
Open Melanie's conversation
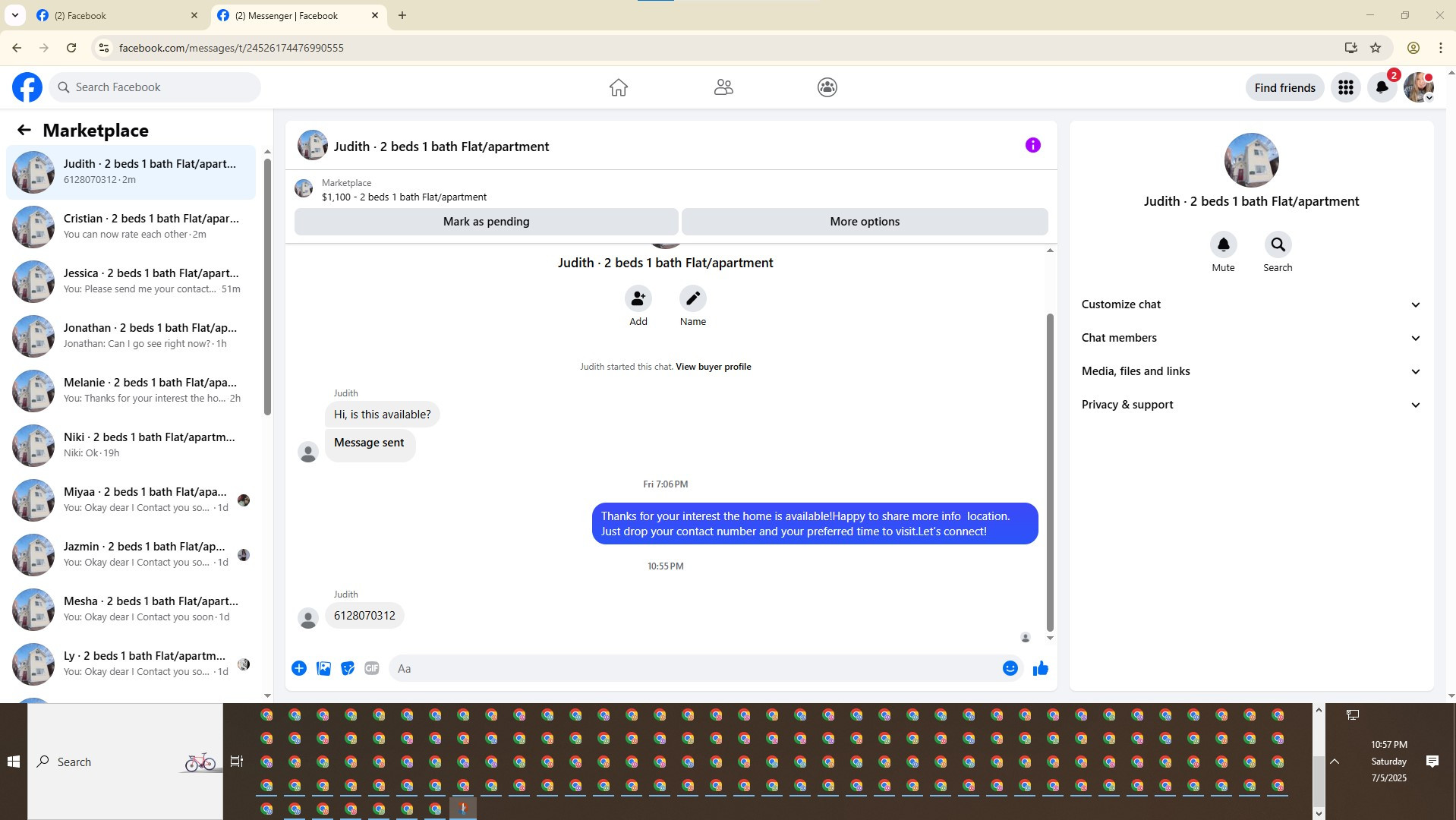[131, 390]
